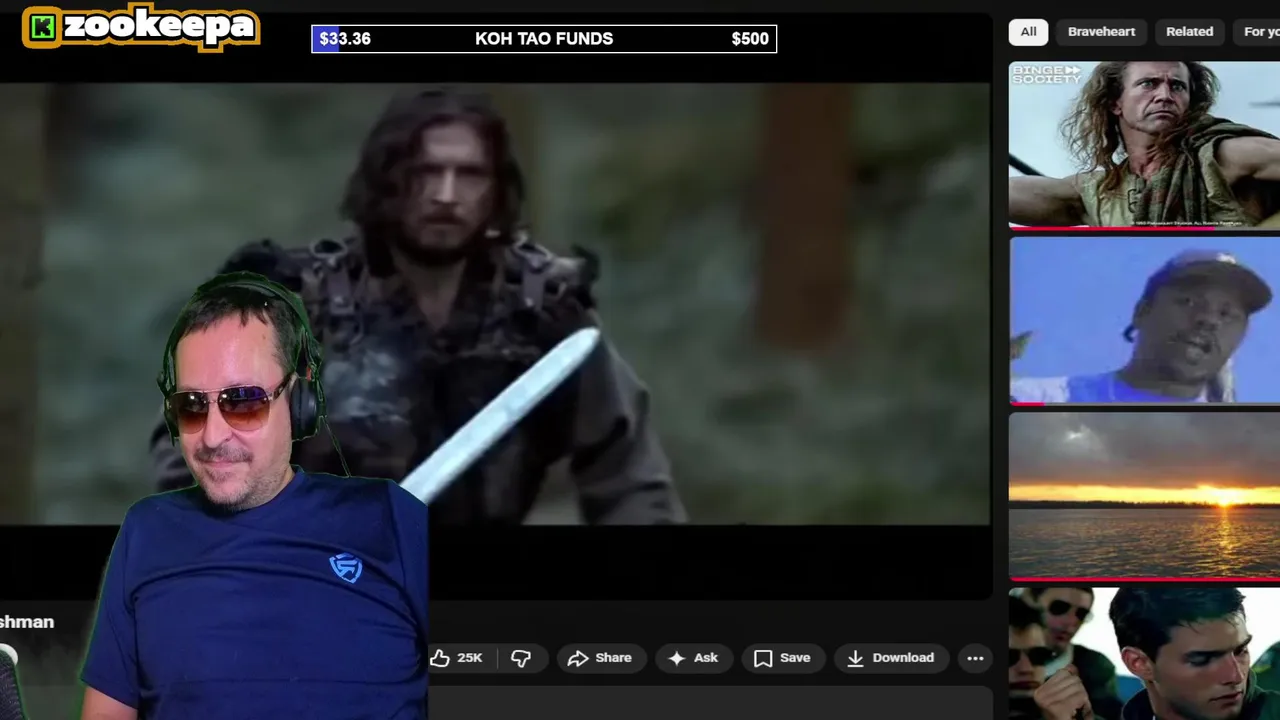The height and width of the screenshot is (720, 1280).
Task: Download the video
Action: click(x=890, y=658)
